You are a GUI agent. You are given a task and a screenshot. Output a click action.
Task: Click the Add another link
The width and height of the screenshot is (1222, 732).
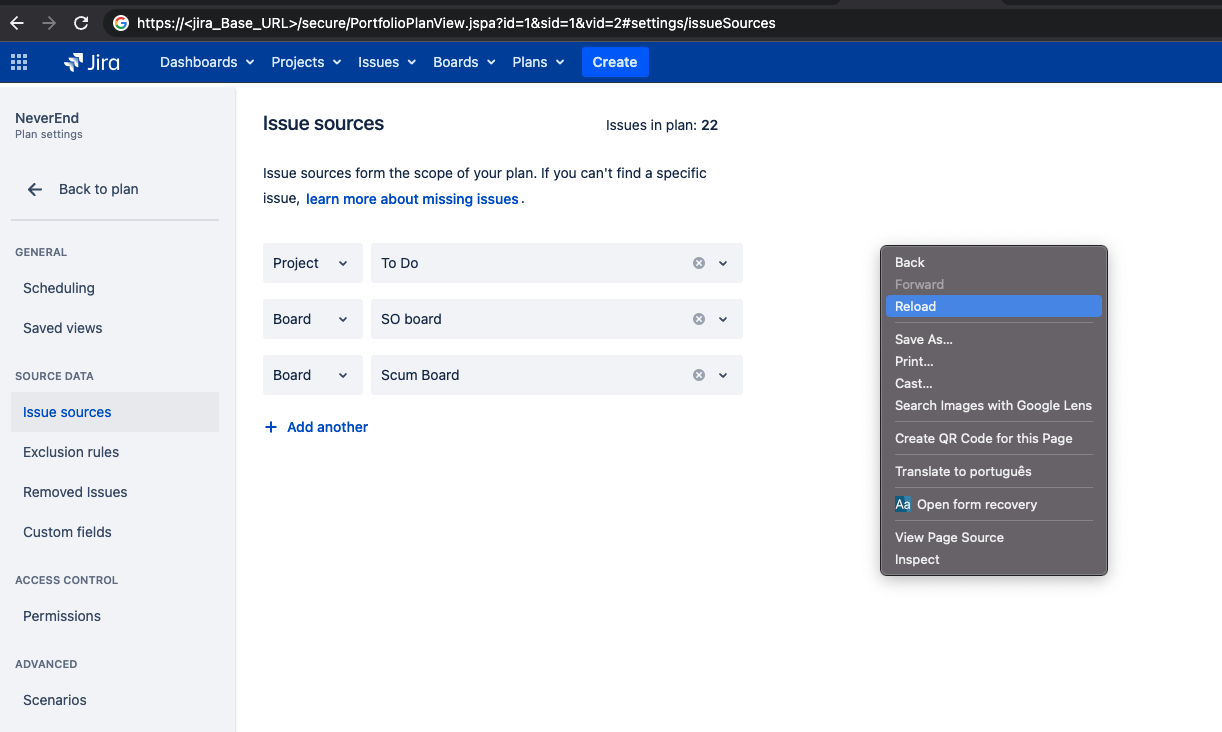pos(327,427)
